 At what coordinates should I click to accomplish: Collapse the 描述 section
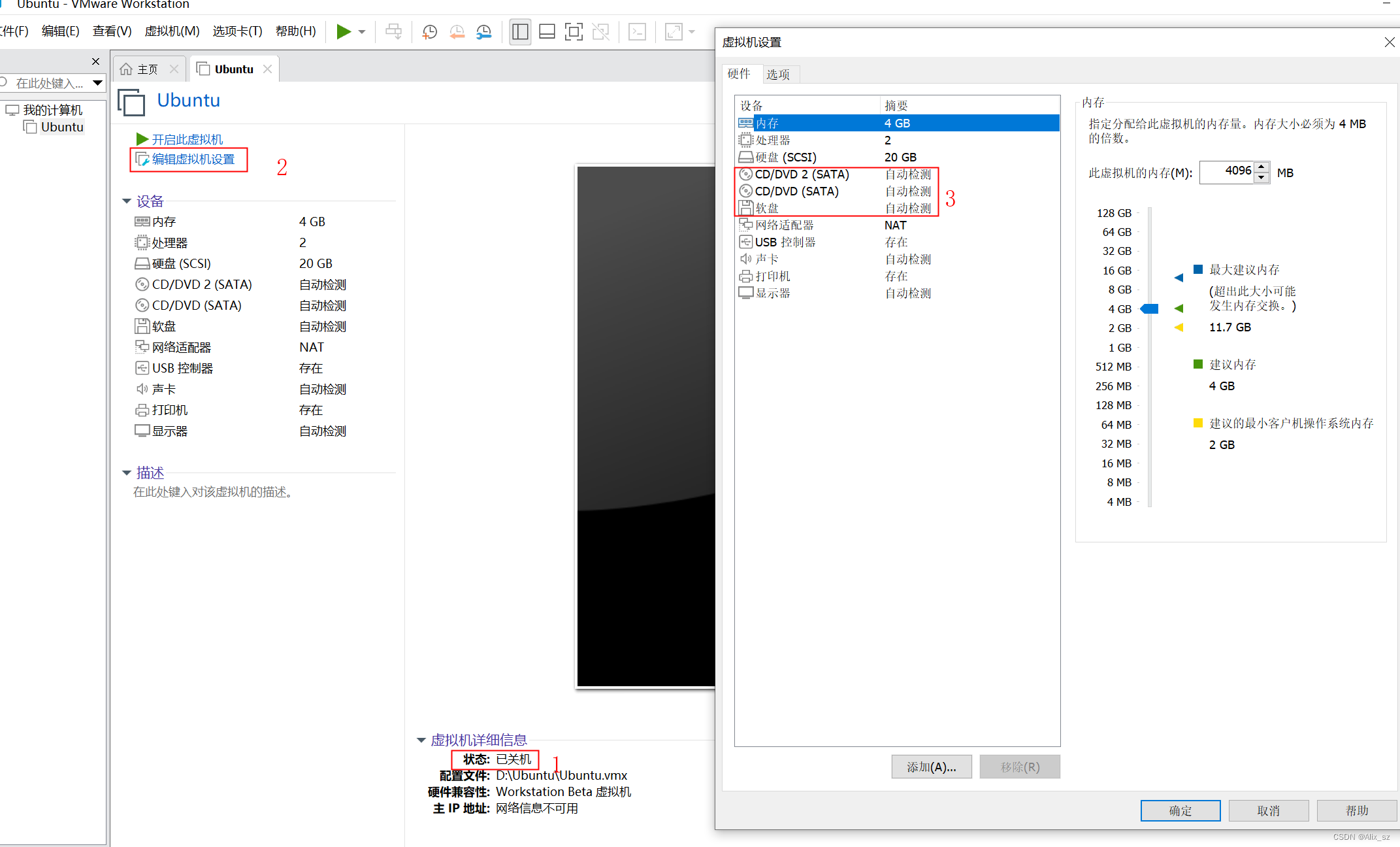127,473
